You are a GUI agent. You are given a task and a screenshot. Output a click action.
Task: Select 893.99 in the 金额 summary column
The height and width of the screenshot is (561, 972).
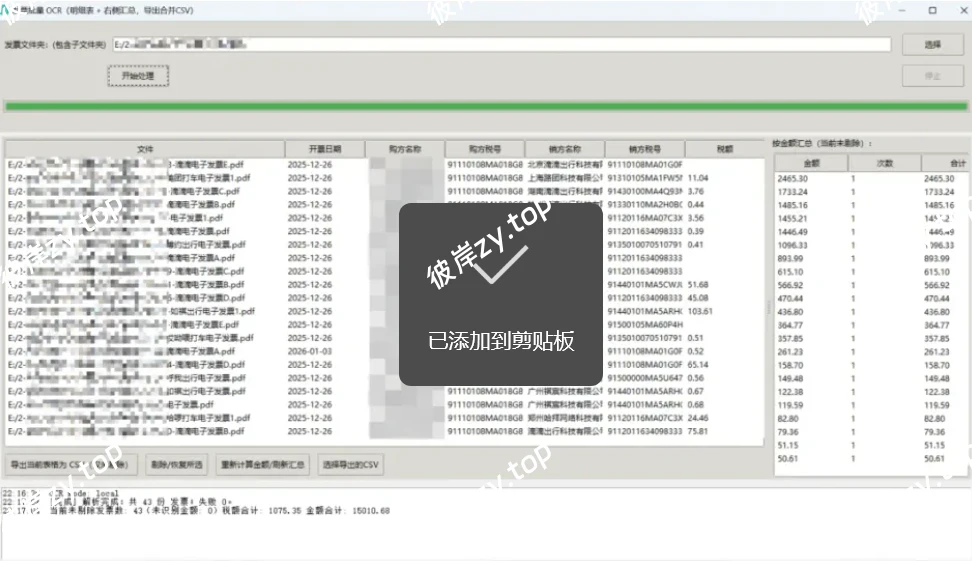(790, 258)
